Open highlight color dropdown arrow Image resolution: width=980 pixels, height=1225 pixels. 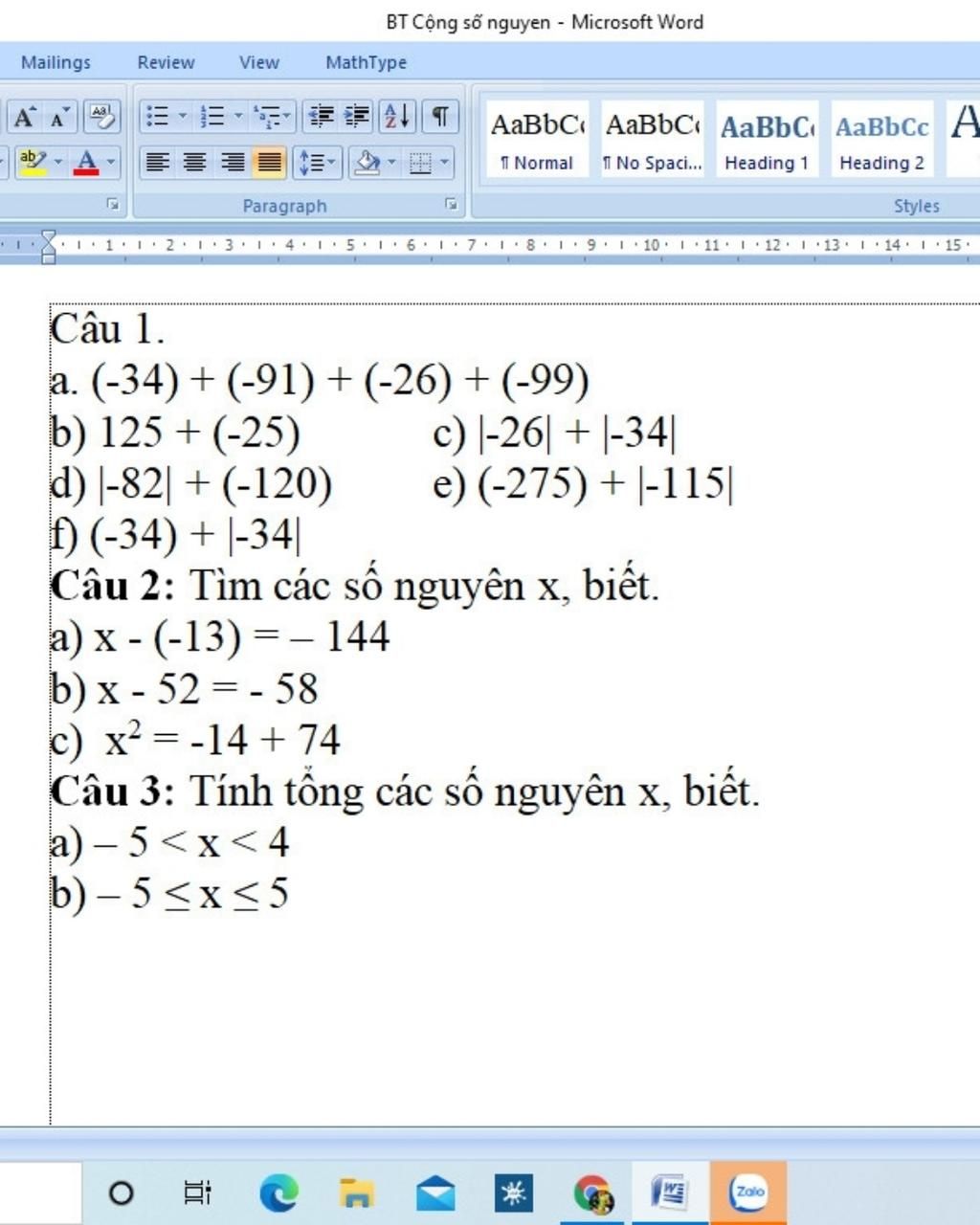58,162
